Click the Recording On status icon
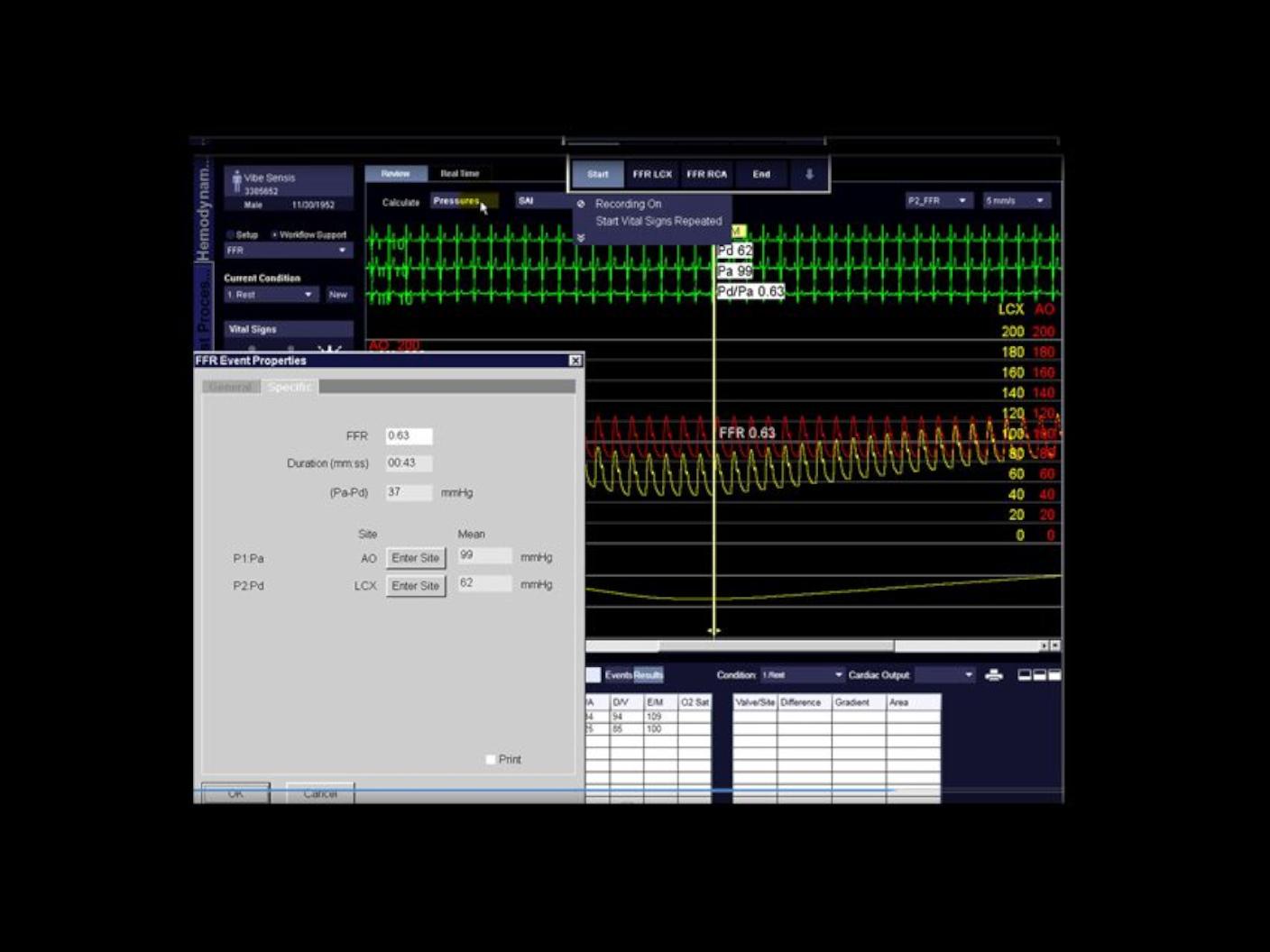The height and width of the screenshot is (952, 1270). pyautogui.click(x=581, y=204)
